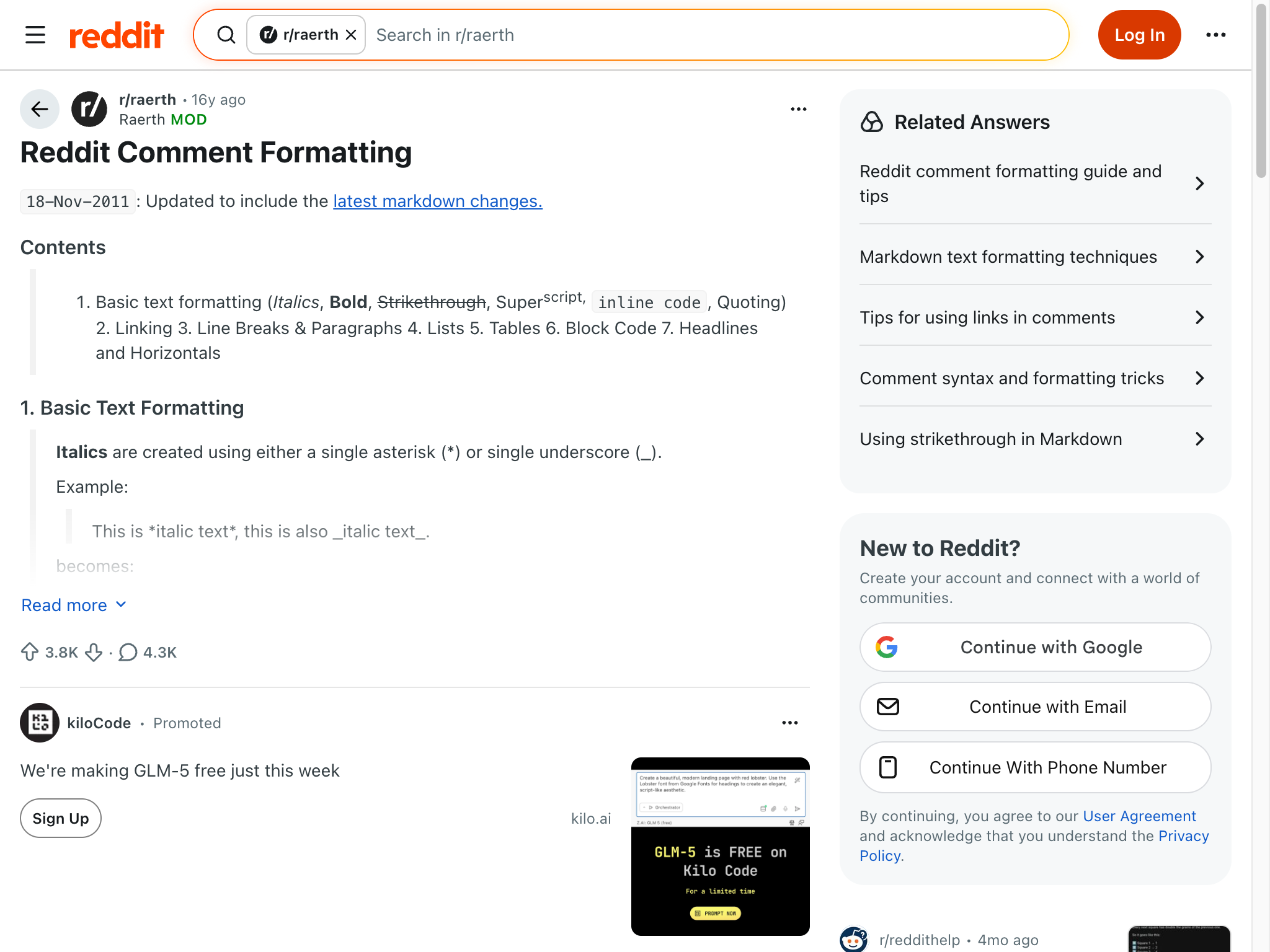Open the hamburger navigation menu

(x=35, y=35)
